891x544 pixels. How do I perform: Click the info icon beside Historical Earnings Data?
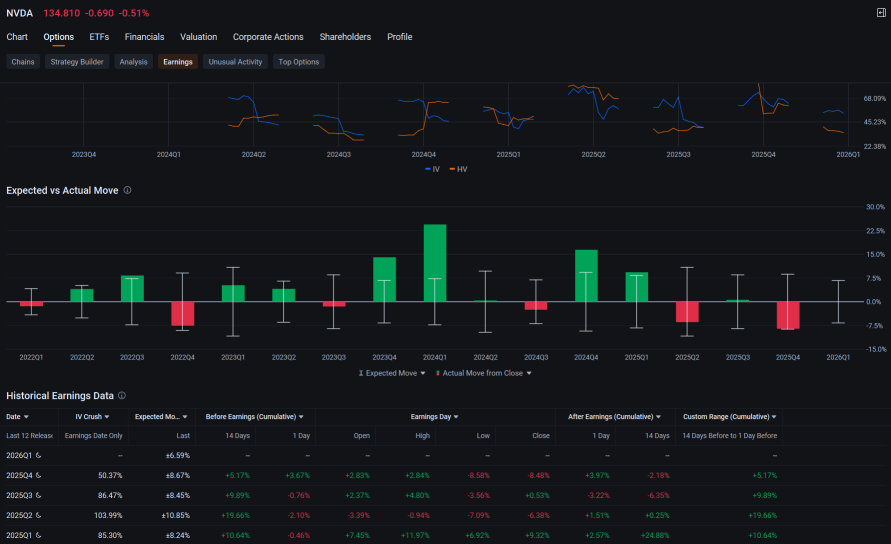(122, 396)
